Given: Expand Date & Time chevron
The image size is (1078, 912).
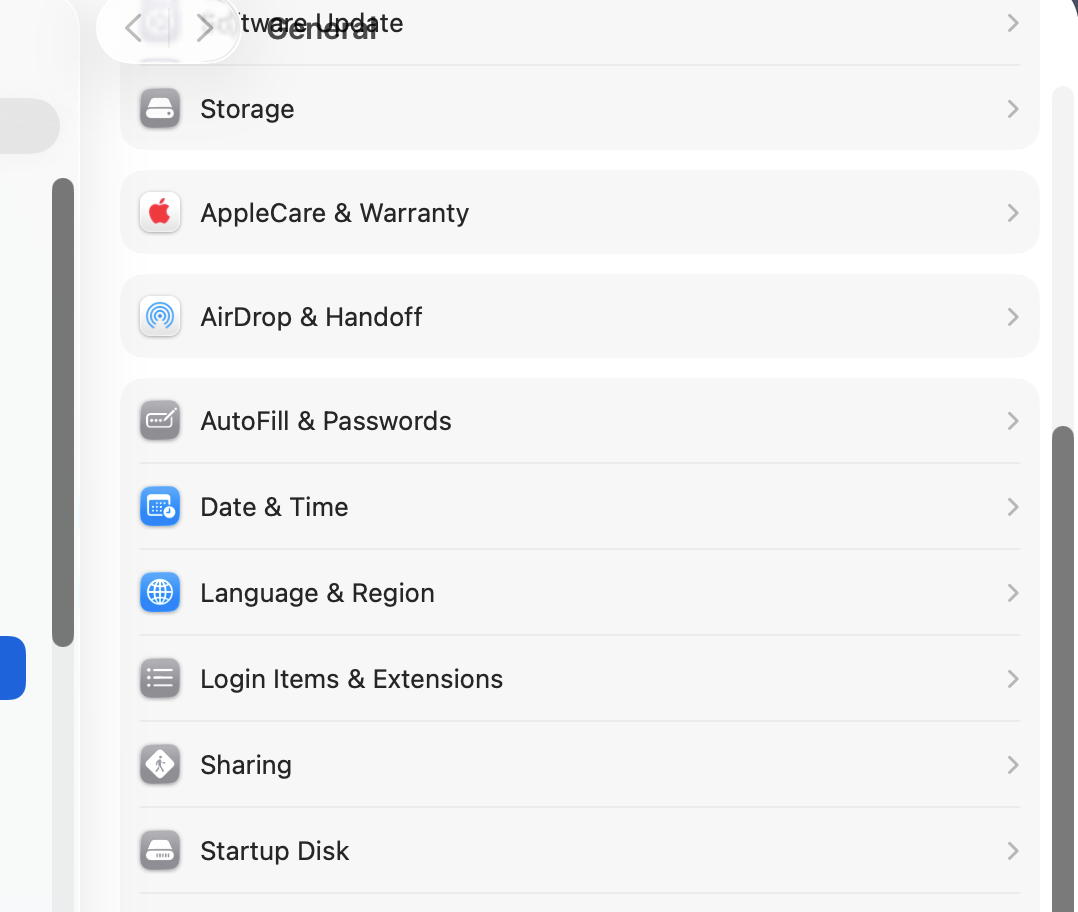Looking at the screenshot, I should pyautogui.click(x=1013, y=507).
